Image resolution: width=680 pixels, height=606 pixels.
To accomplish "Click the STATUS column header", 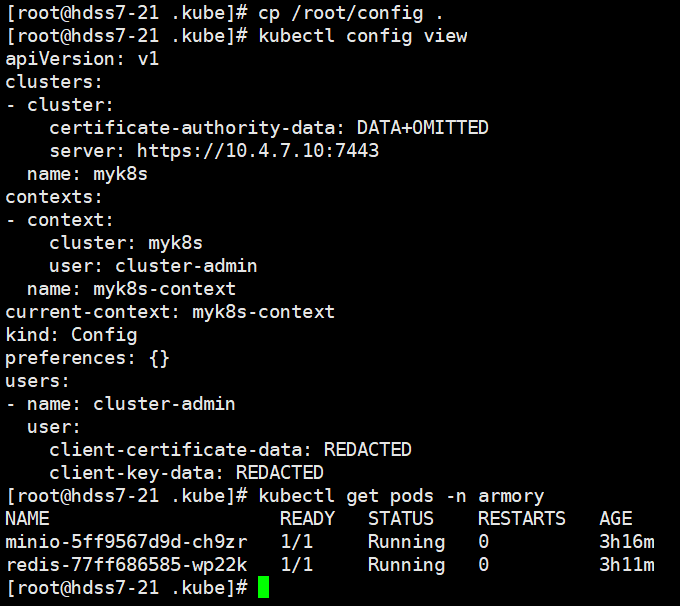I will click(400, 519).
